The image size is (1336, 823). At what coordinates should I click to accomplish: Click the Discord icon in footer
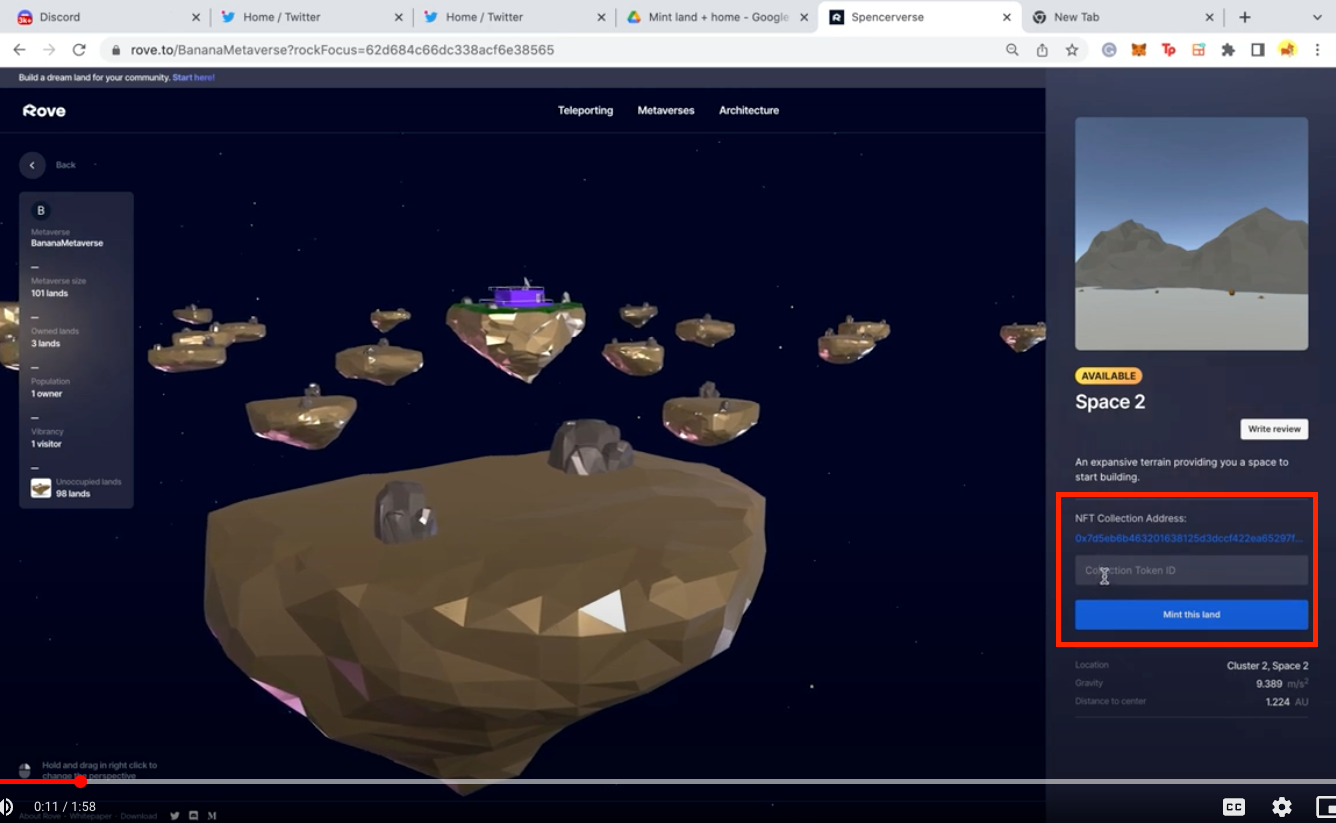193,816
